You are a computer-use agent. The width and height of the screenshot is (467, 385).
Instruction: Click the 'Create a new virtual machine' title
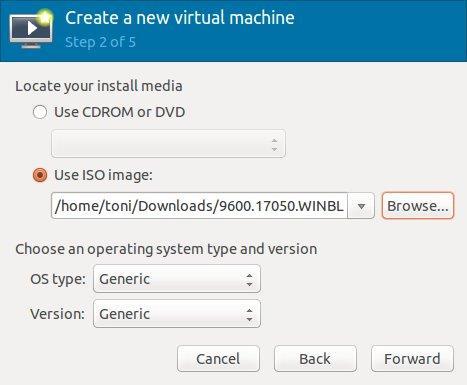pos(180,18)
